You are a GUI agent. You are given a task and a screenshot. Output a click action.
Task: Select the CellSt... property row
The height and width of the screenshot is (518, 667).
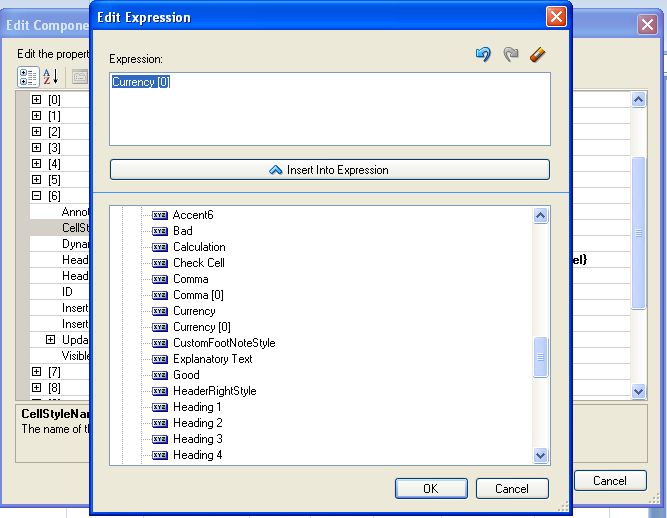pos(60,228)
